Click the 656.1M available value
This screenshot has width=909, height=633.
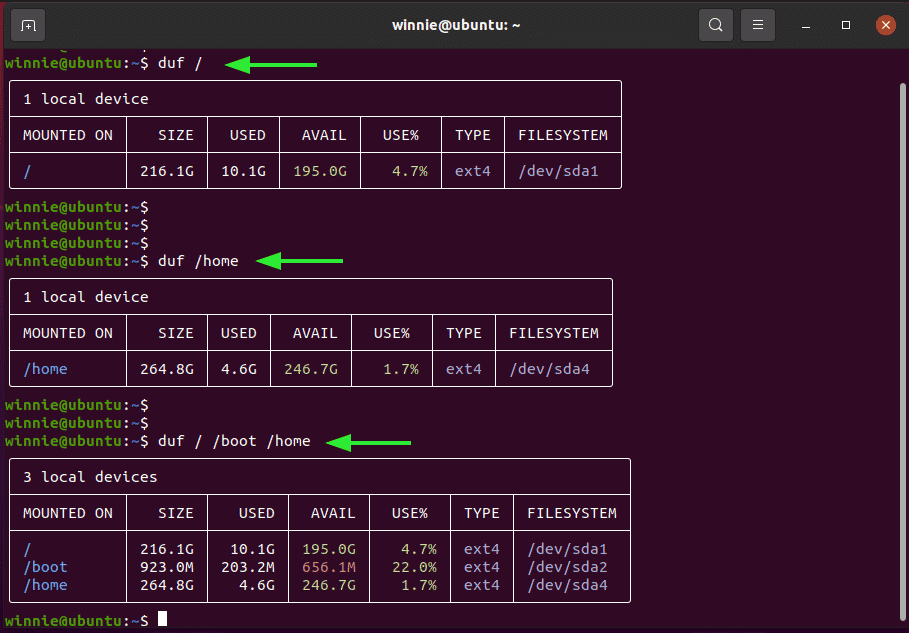point(329,567)
